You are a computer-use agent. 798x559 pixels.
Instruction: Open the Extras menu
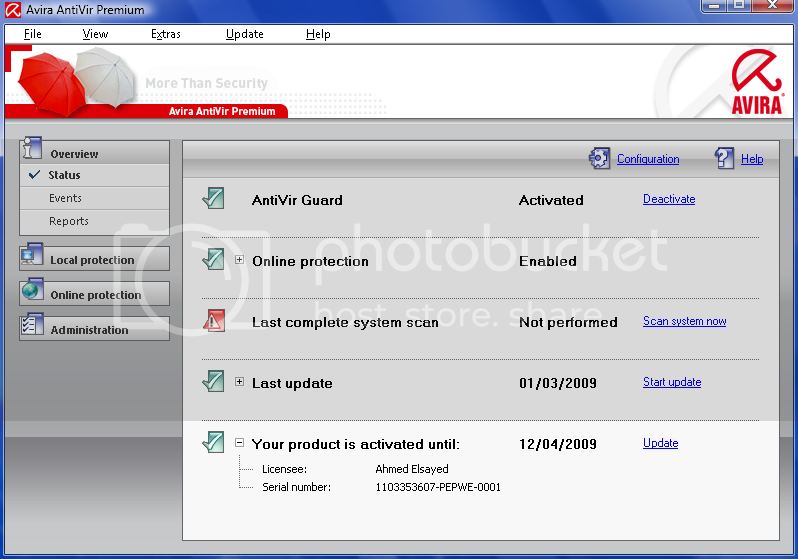[166, 34]
